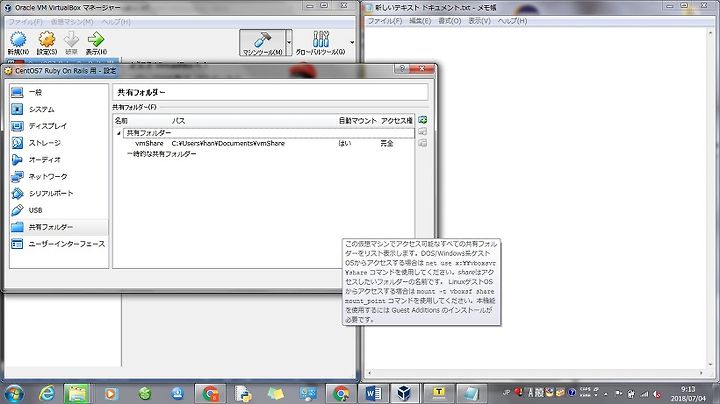Click the Python taskbar icon
This screenshot has width=720, height=404.
pos(243,393)
